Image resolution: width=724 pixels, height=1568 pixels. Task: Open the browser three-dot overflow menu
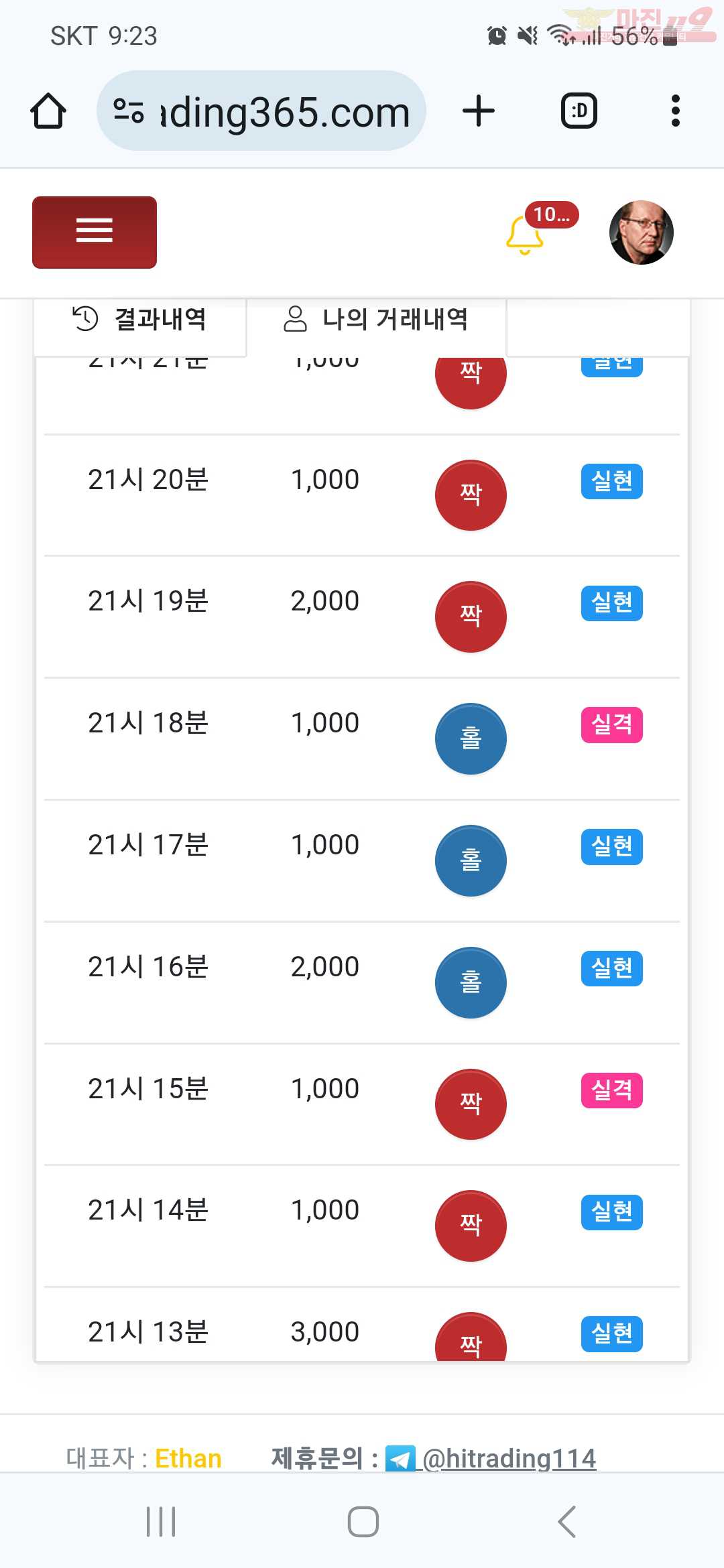(x=676, y=111)
